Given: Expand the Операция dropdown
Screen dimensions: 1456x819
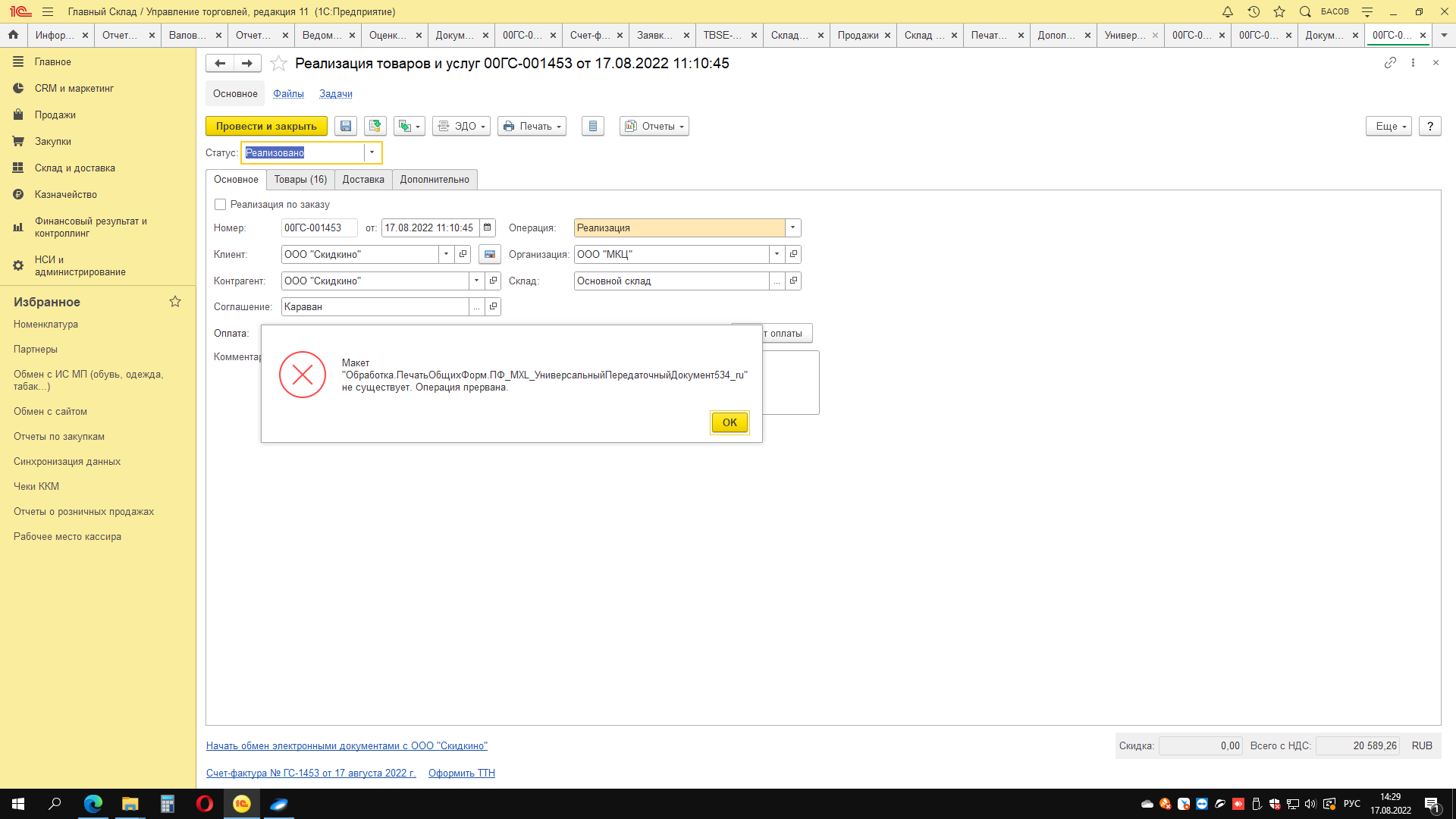Looking at the screenshot, I should (x=793, y=227).
